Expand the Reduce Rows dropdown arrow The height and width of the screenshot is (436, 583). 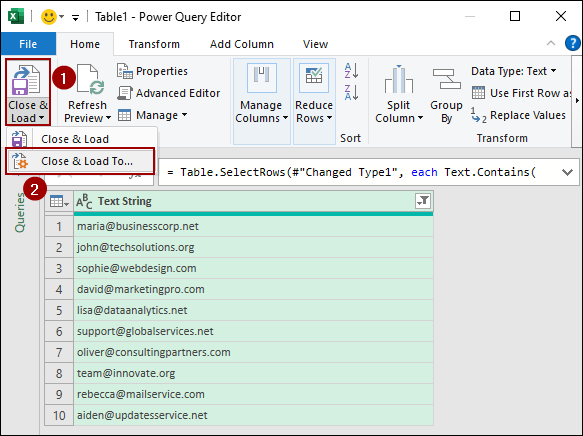(329, 118)
